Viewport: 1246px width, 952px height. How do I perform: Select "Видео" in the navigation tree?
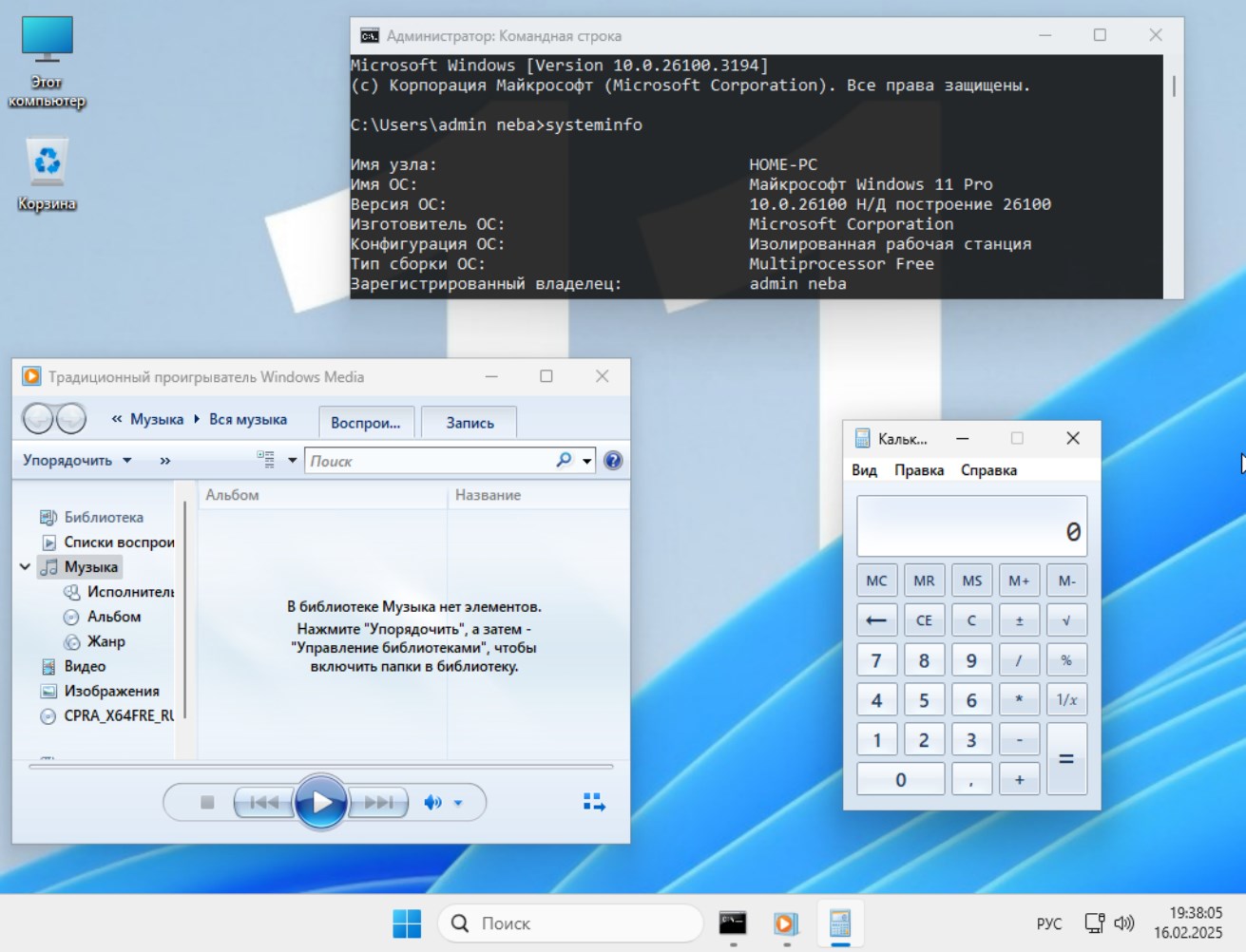[x=73, y=666]
